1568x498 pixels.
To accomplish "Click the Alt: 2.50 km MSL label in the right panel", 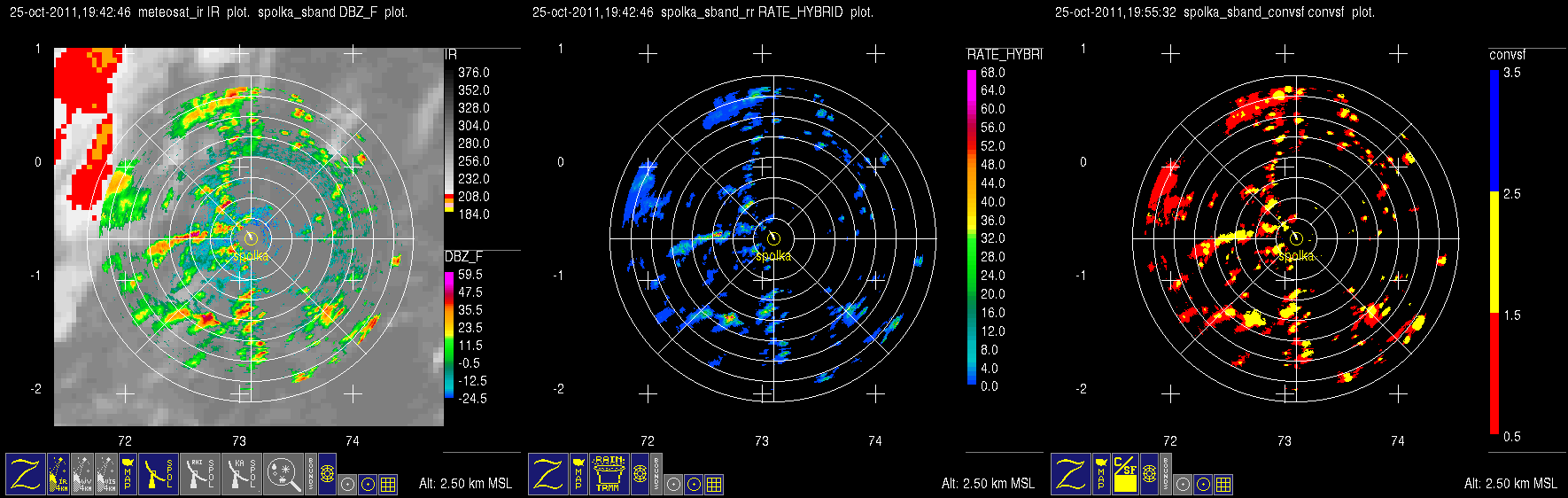I will click(1510, 483).
